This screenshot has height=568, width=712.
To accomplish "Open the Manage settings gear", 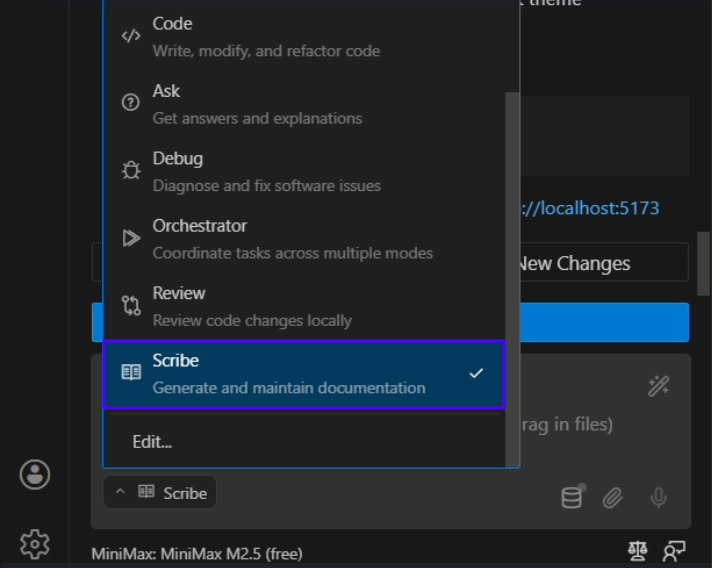I will (35, 544).
